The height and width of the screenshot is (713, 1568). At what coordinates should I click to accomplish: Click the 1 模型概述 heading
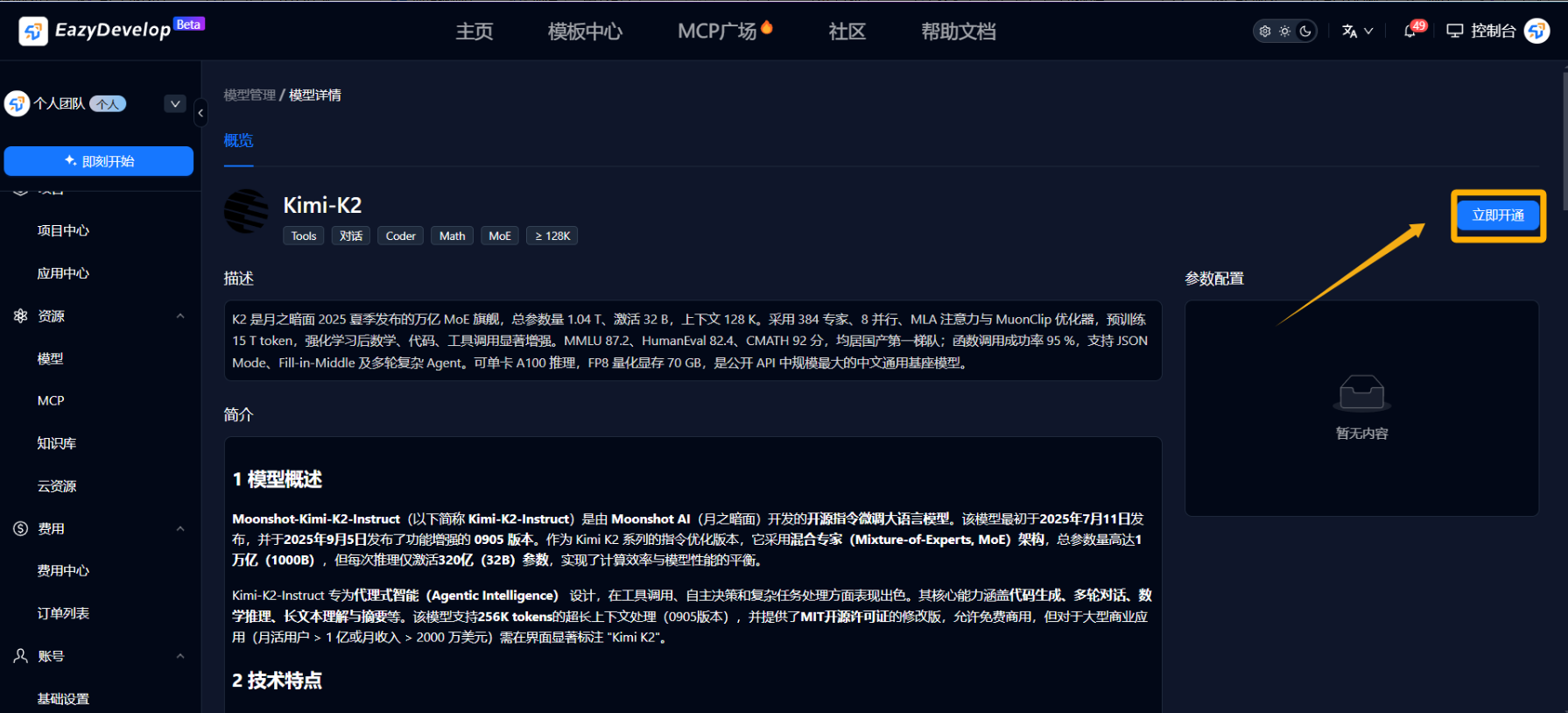click(x=278, y=479)
